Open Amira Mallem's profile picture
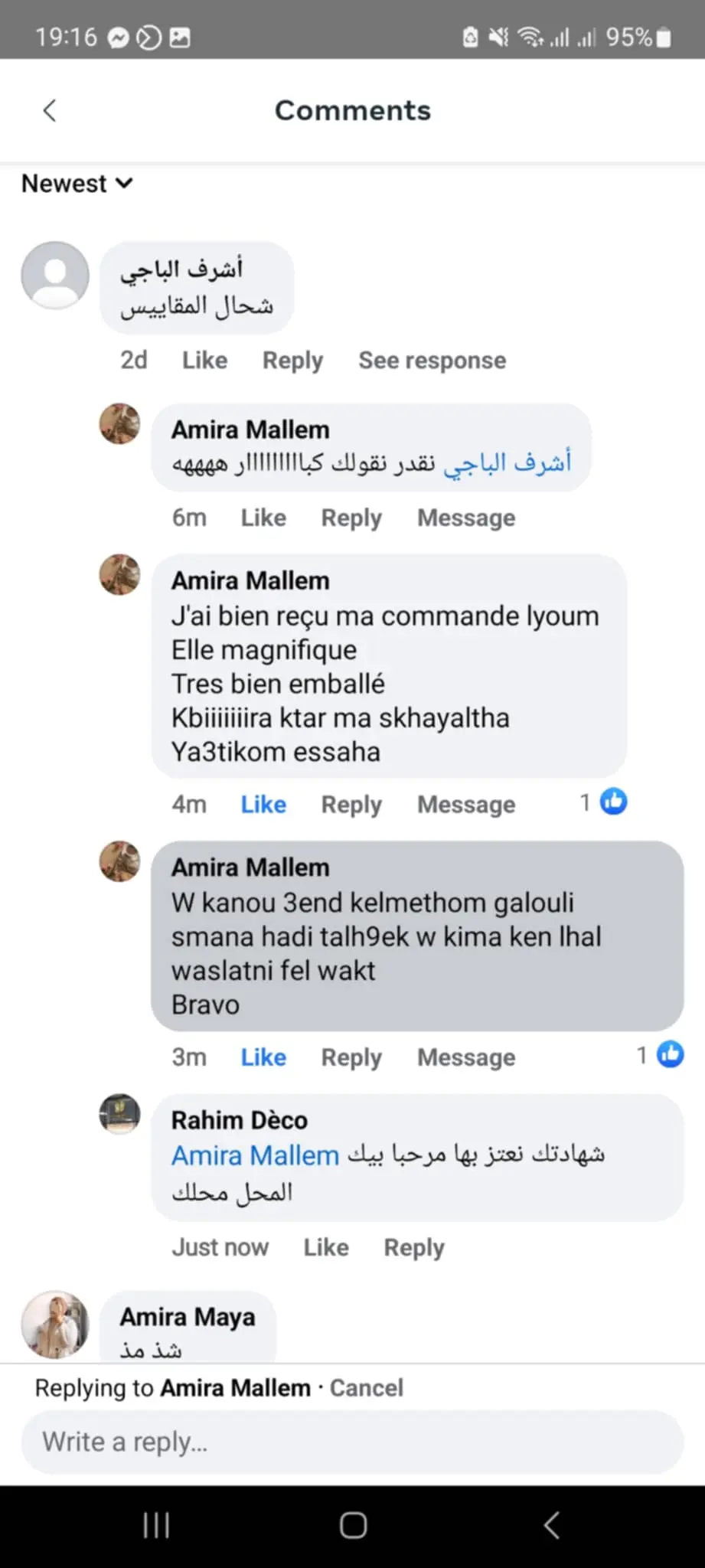705x1568 pixels. coord(119,423)
